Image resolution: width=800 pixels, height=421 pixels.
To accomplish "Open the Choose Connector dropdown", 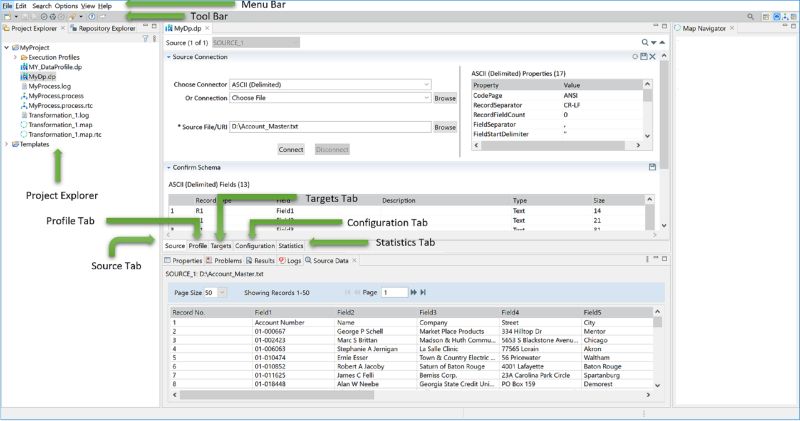I will click(x=427, y=85).
